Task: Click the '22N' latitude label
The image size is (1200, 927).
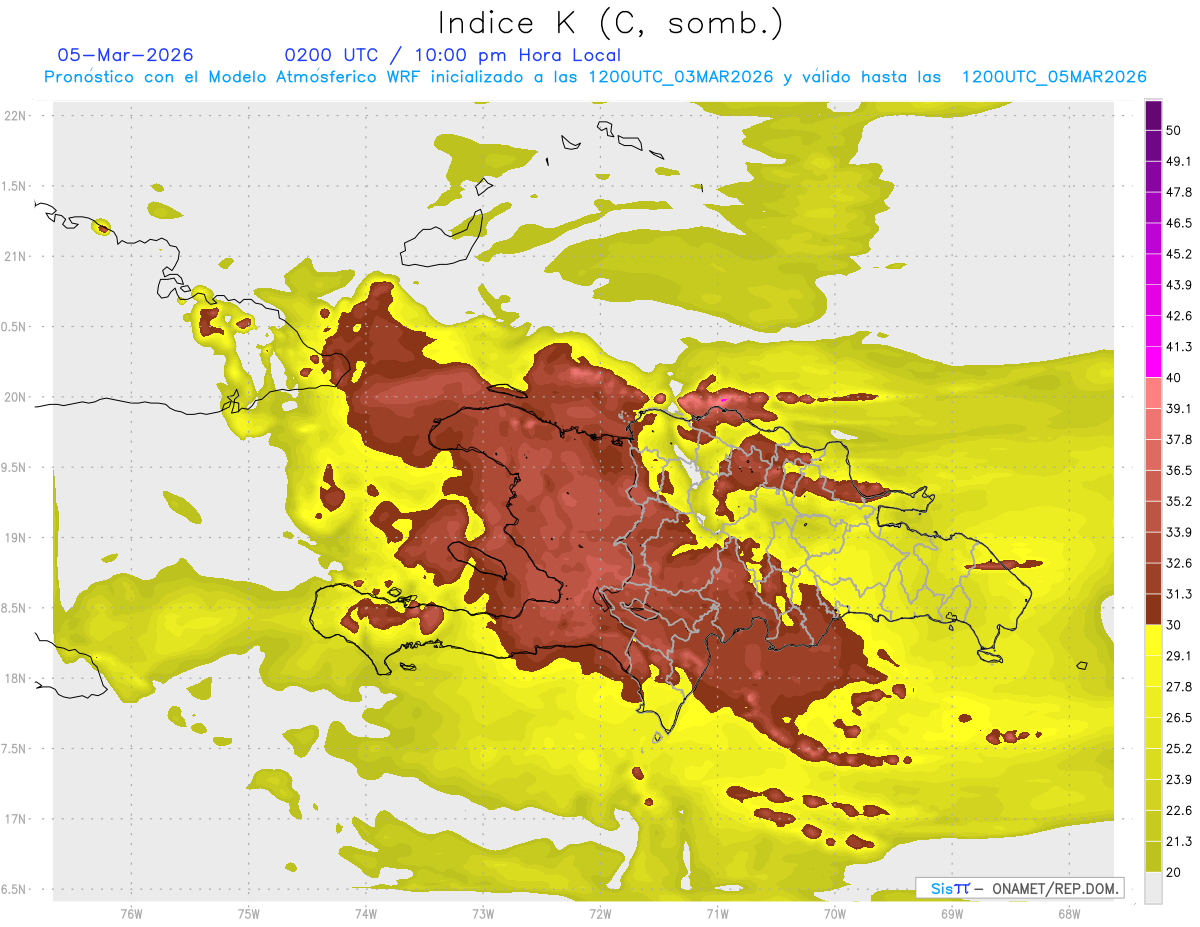Action: 15,115
